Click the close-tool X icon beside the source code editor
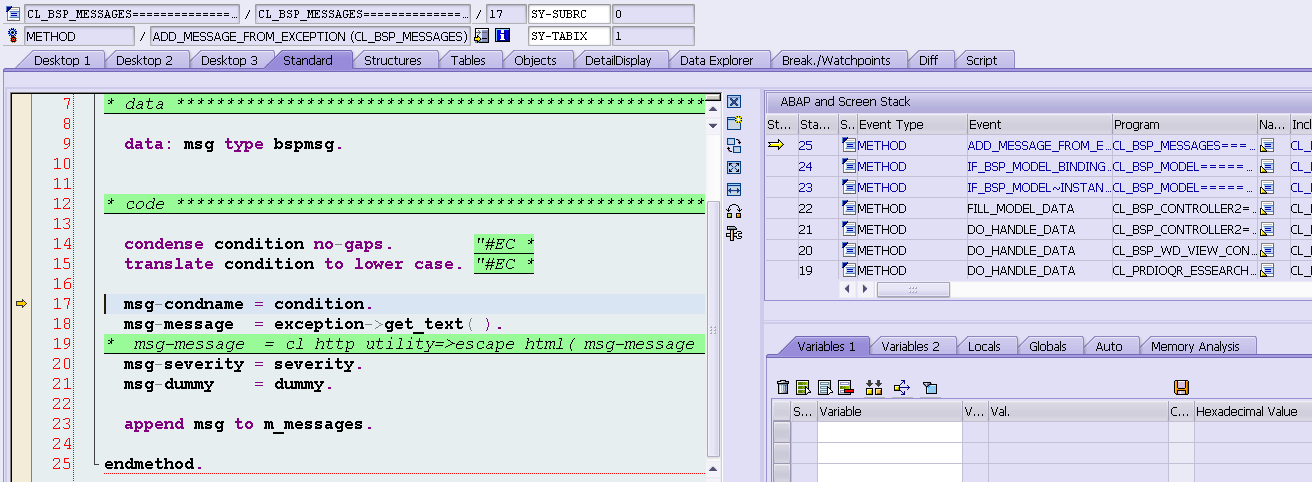The height and width of the screenshot is (482, 1312). coord(734,102)
